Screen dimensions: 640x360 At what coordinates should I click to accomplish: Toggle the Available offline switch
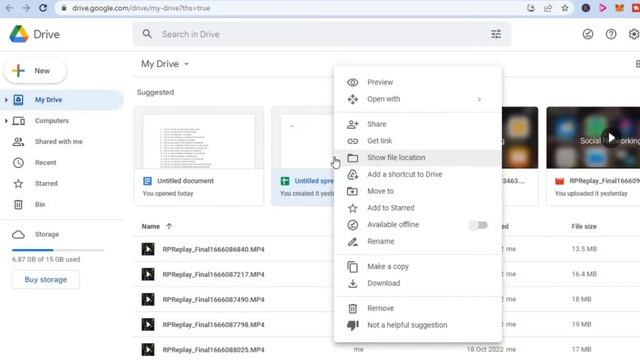click(x=478, y=225)
